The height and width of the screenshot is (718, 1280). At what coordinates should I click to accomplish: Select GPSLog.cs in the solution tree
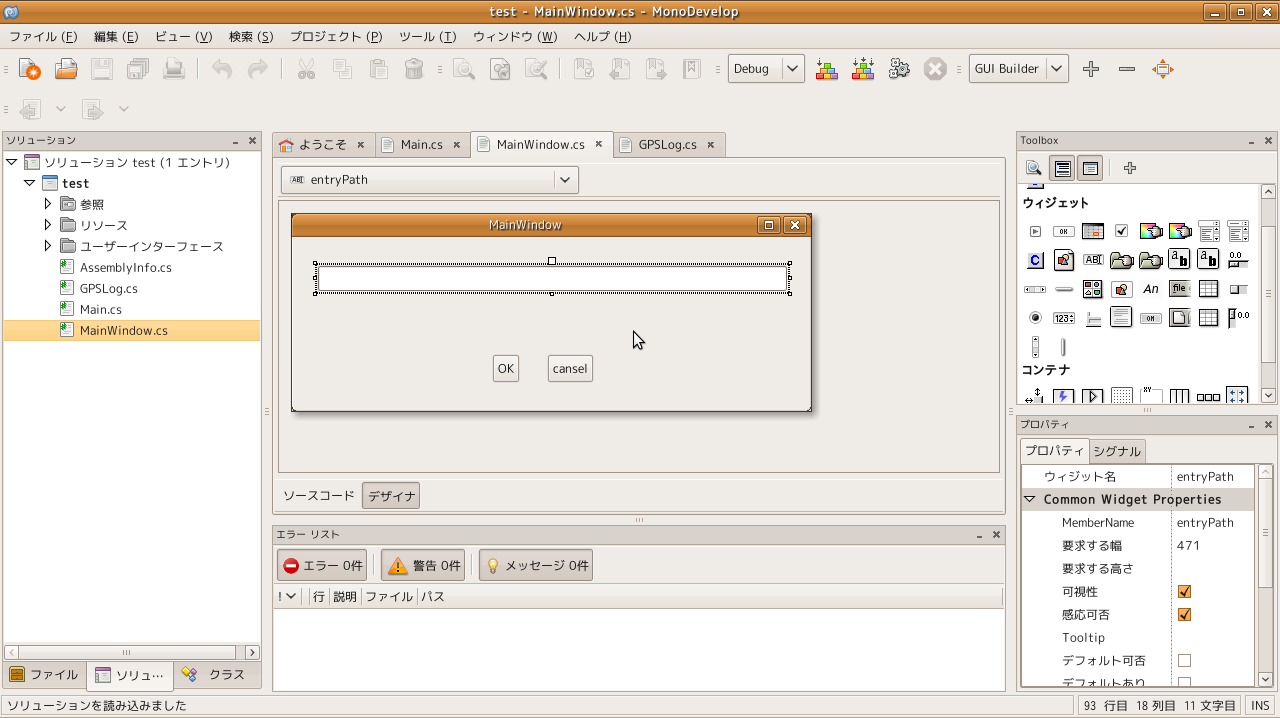[x=109, y=288]
